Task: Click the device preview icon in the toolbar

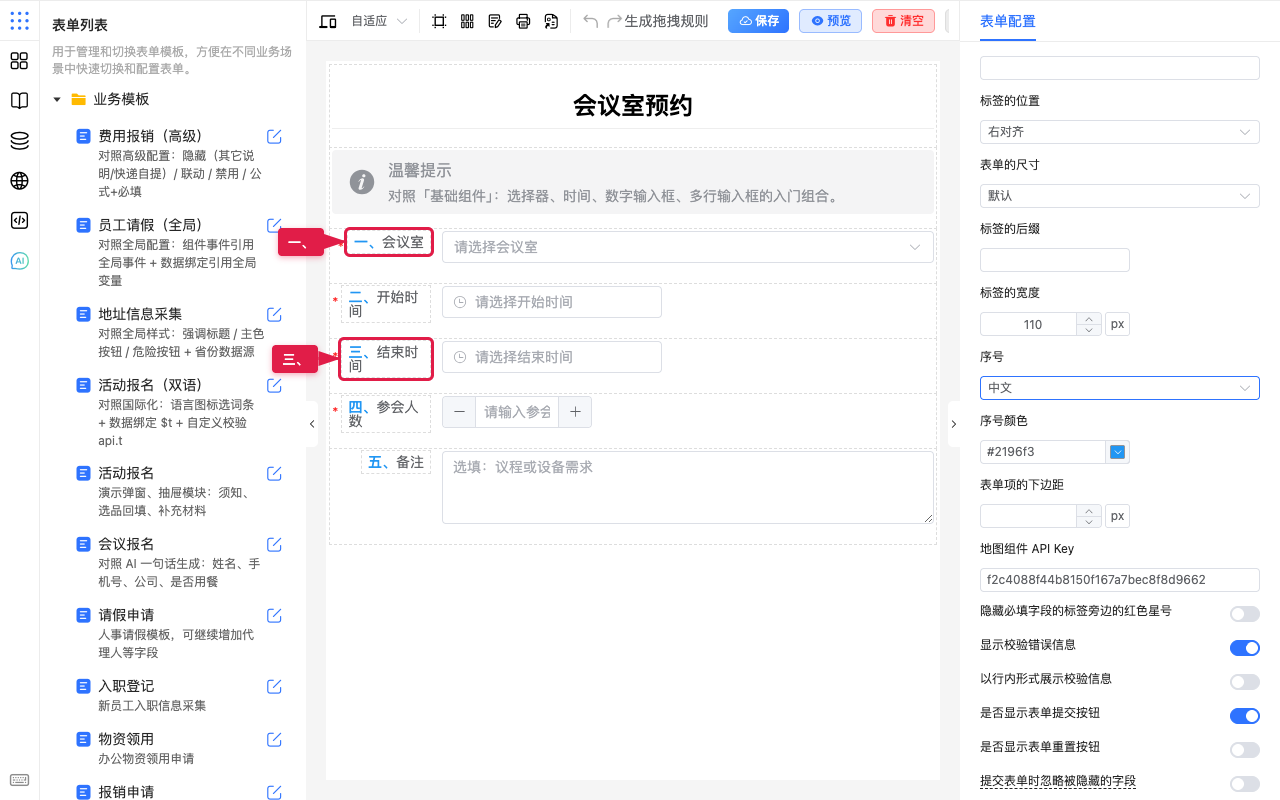Action: [x=327, y=21]
